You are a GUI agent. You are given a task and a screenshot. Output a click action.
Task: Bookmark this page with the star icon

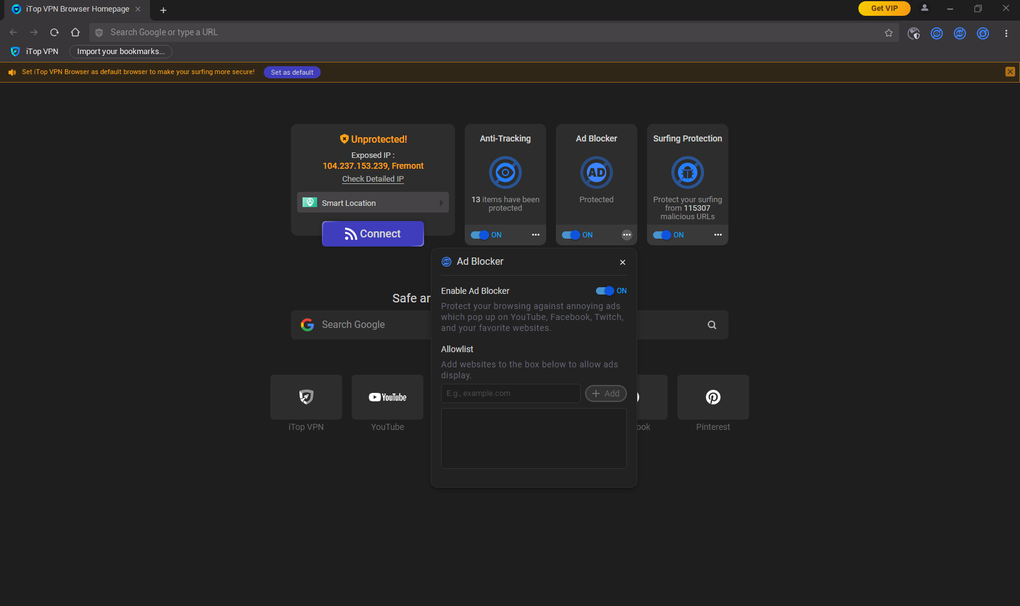pos(889,33)
